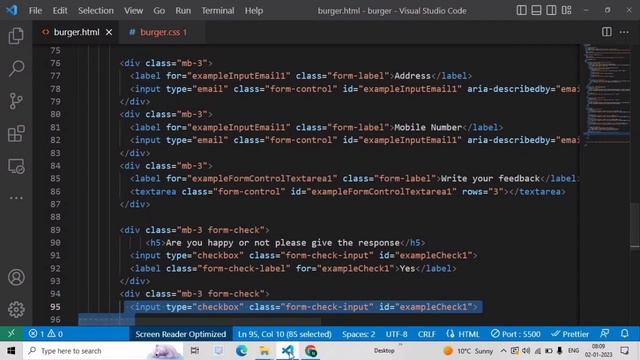Image resolution: width=640 pixels, height=360 pixels.
Task: Open volume control in system tray
Action: pyautogui.click(x=526, y=351)
